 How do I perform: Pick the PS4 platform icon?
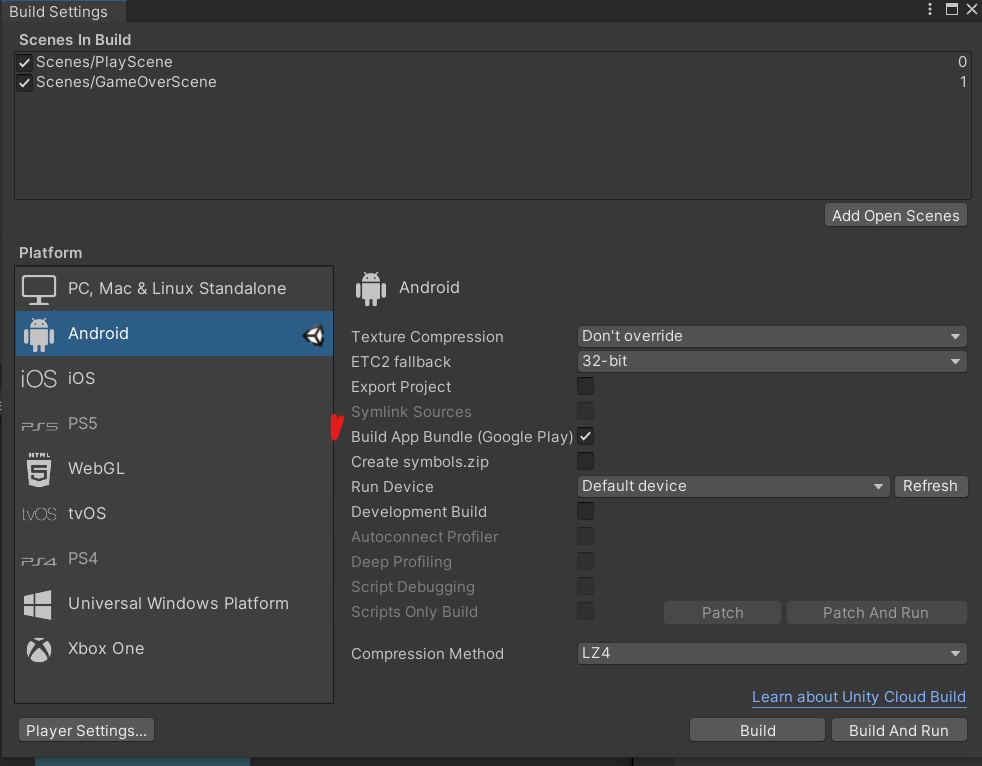tap(39, 560)
